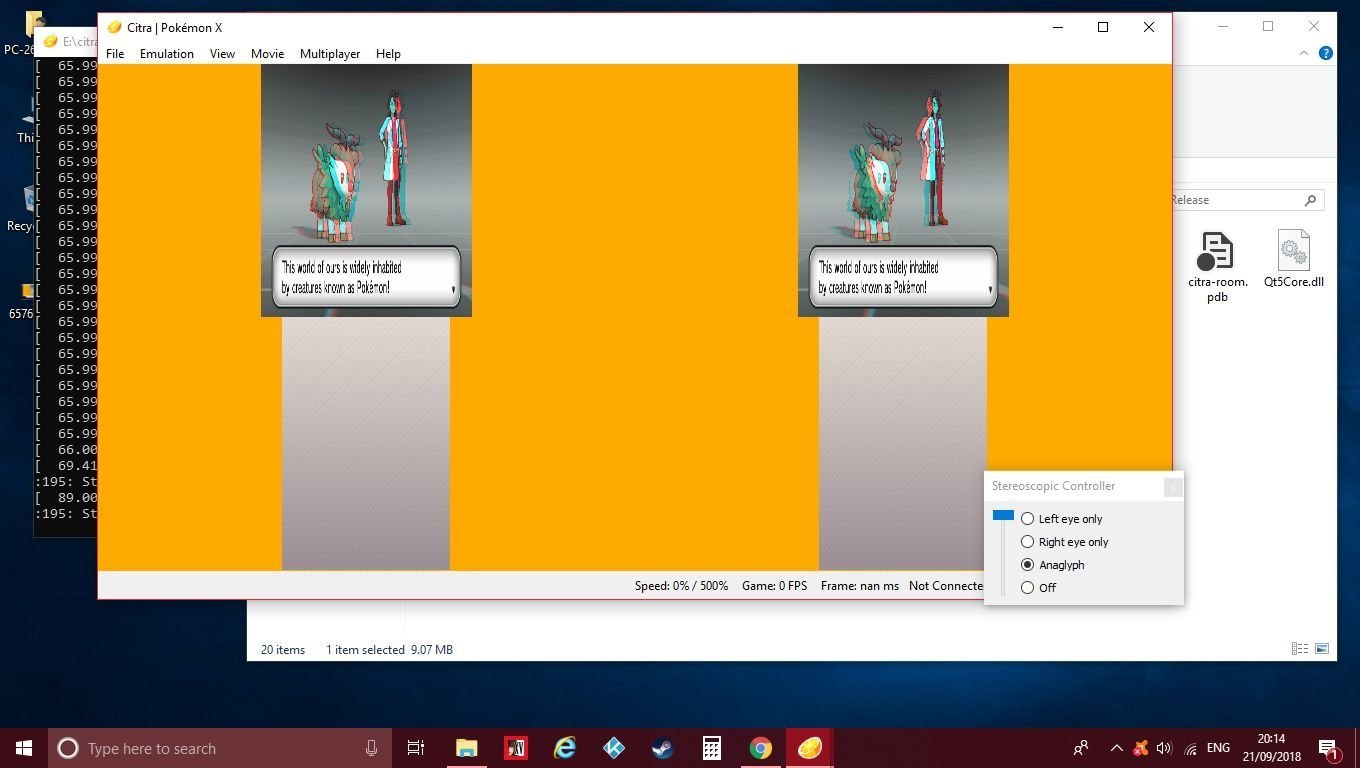The image size is (1360, 768).
Task: Click the orange tray app icon
Action: [x=1141, y=748]
